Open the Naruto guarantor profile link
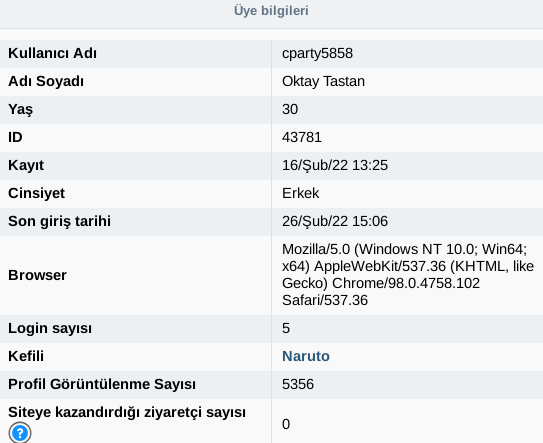 [x=306, y=356]
